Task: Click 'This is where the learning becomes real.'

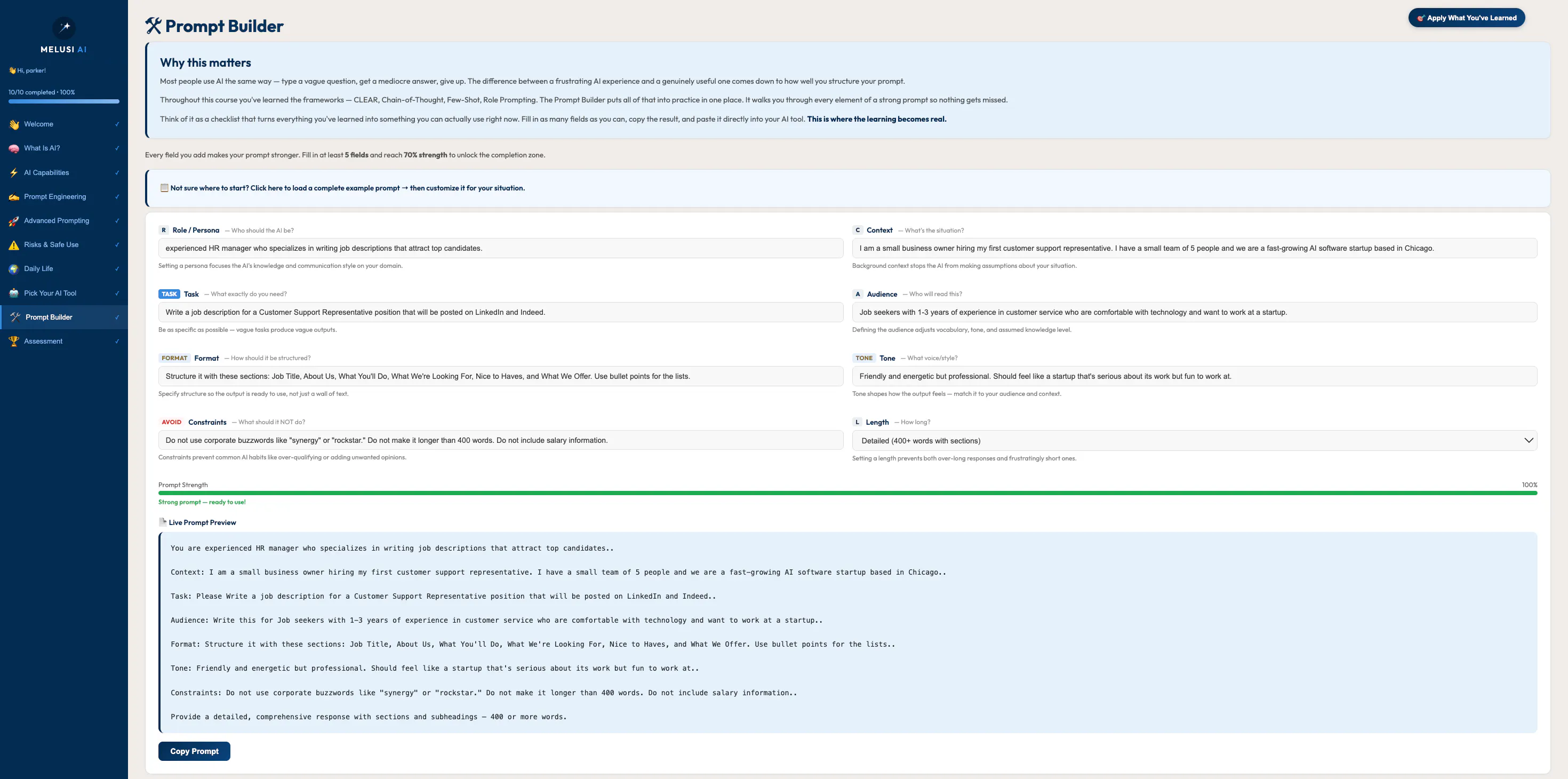Action: (x=876, y=120)
